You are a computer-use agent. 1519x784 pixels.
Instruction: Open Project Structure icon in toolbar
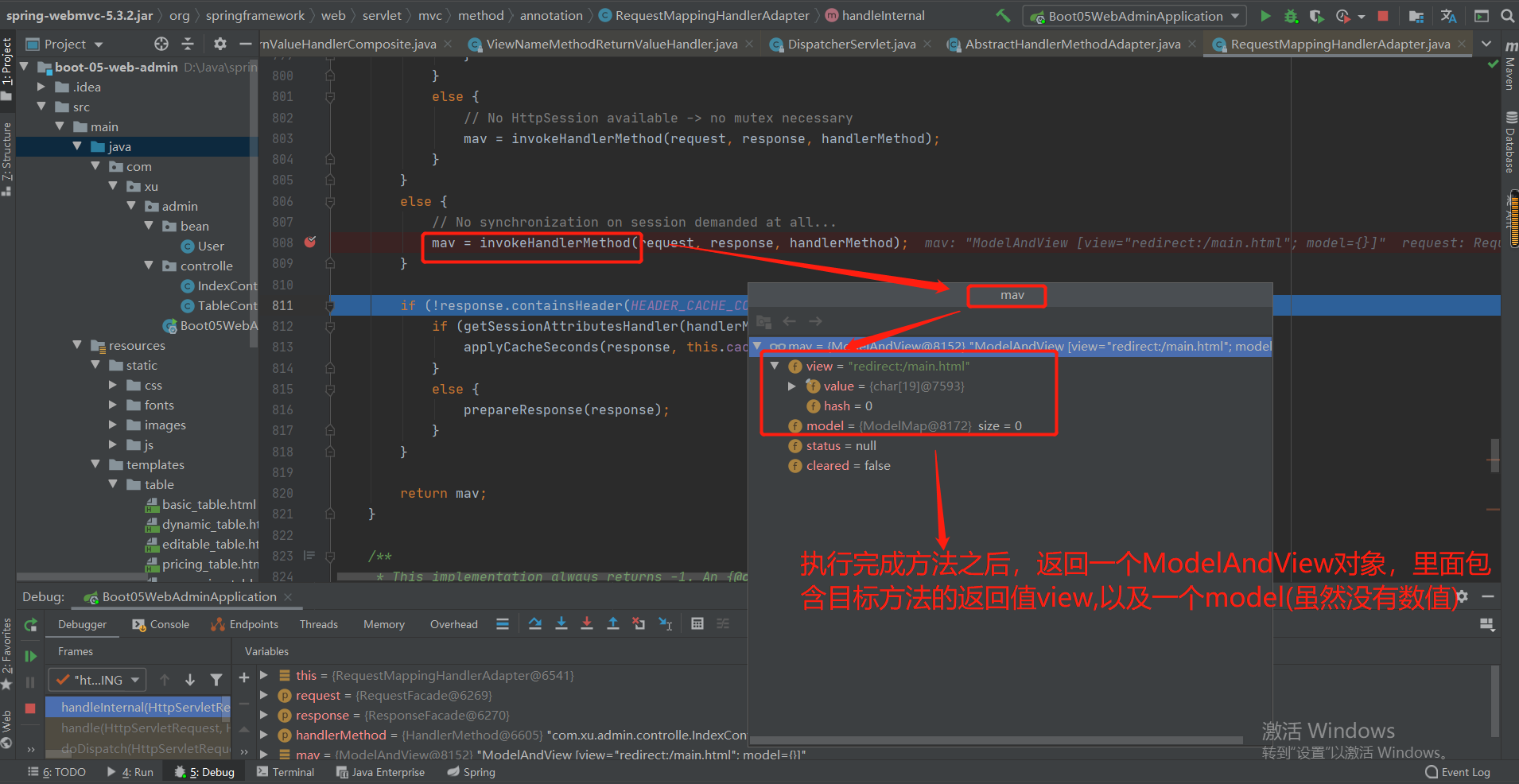coord(1416,16)
